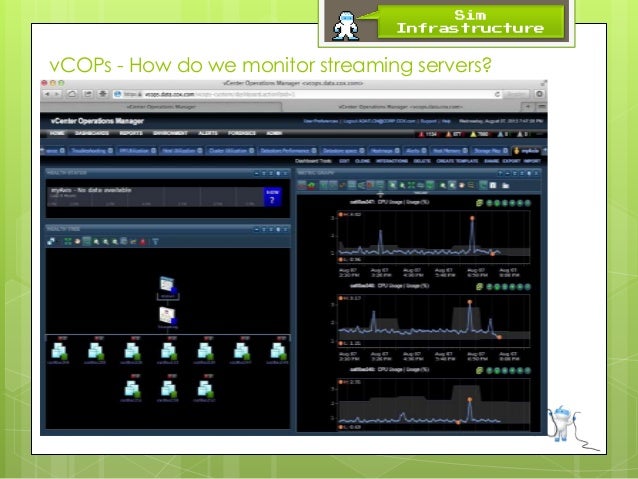
Task: Click the User Preferences link
Action: 321,121
